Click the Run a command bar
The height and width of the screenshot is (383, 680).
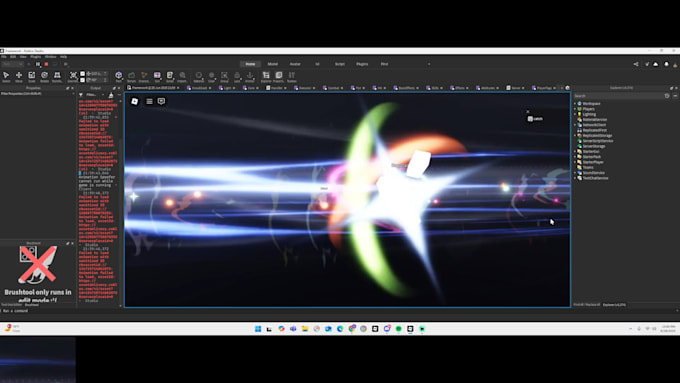338,311
